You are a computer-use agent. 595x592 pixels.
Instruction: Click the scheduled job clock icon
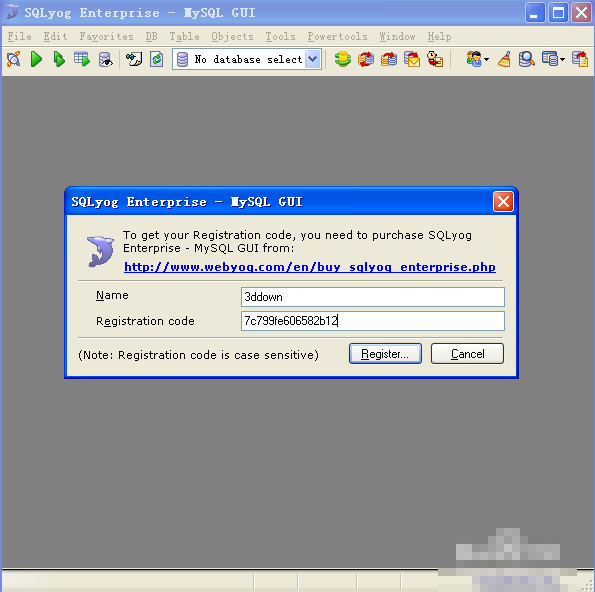click(x=435, y=59)
